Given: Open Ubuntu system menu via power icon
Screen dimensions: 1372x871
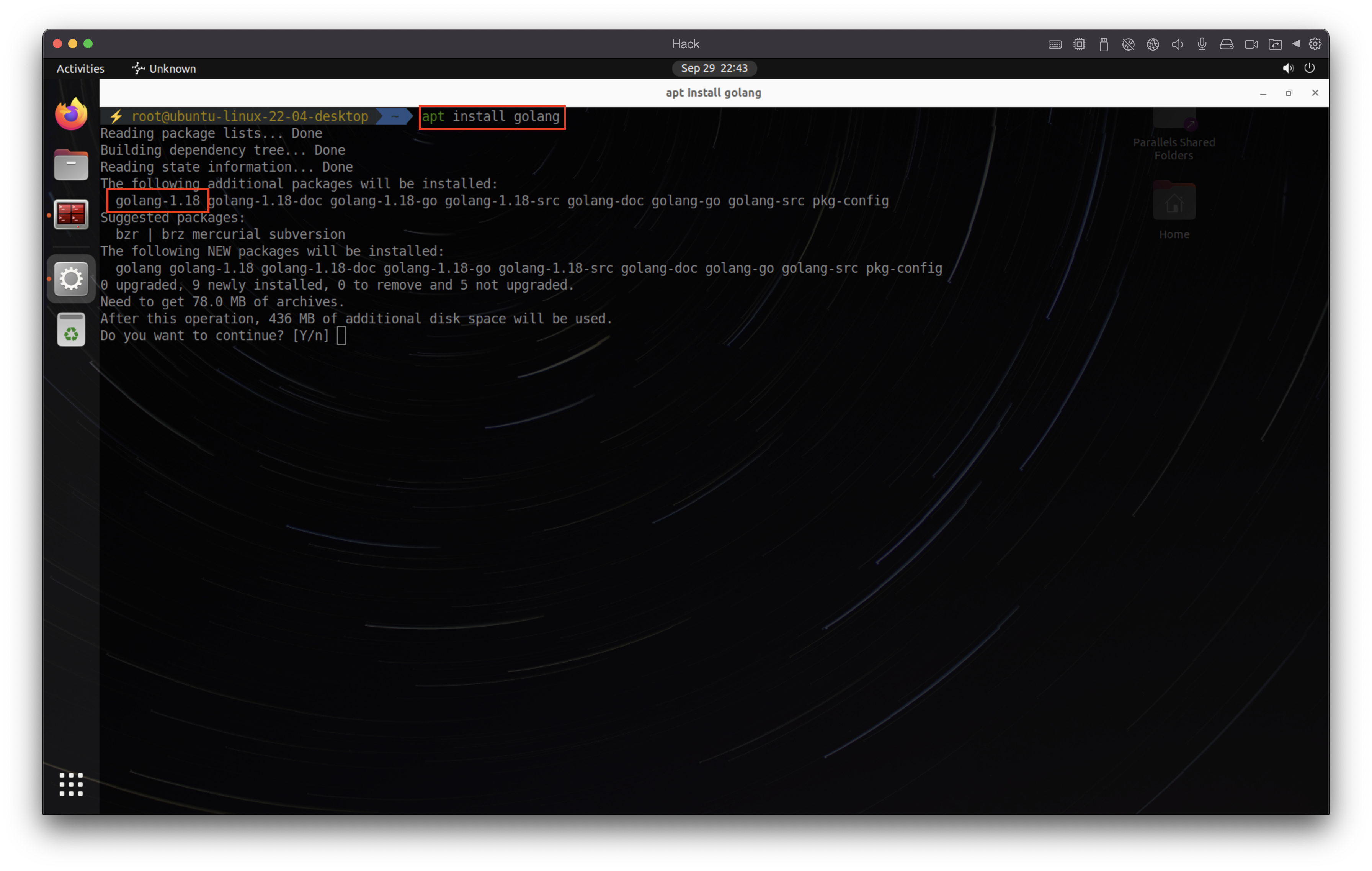Looking at the screenshot, I should [1309, 69].
